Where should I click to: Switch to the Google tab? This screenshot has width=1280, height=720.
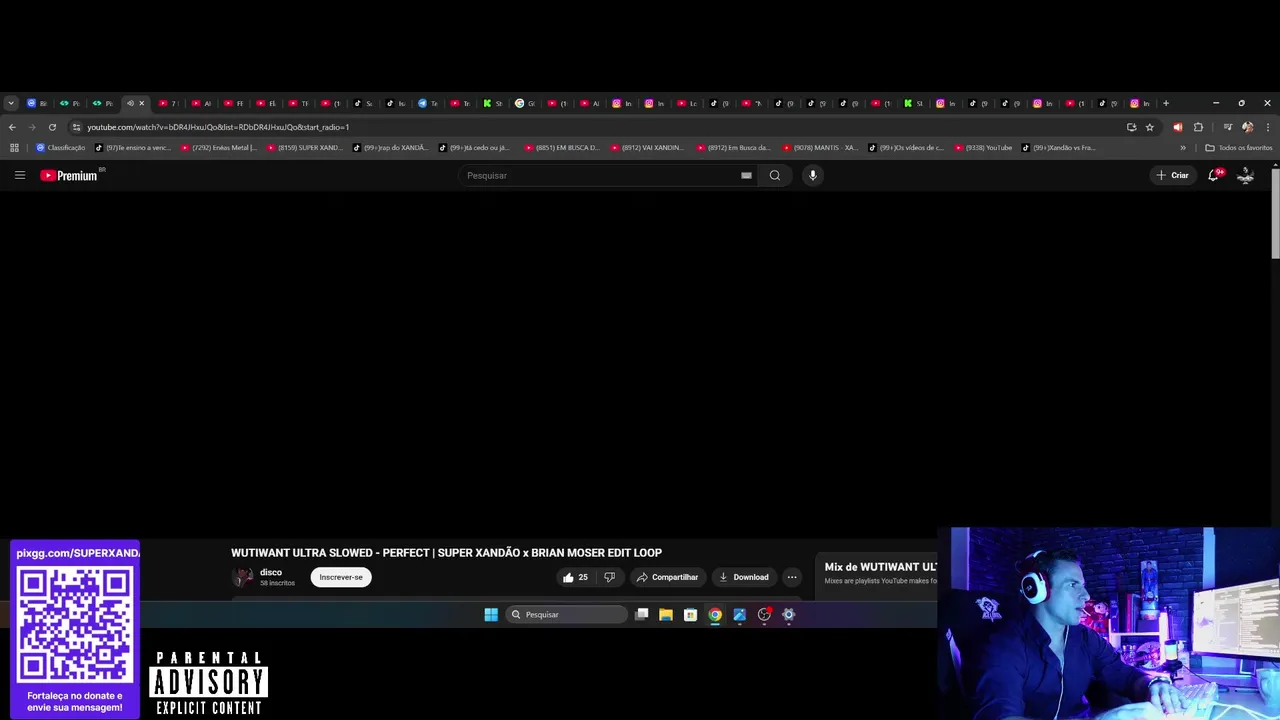[x=525, y=103]
